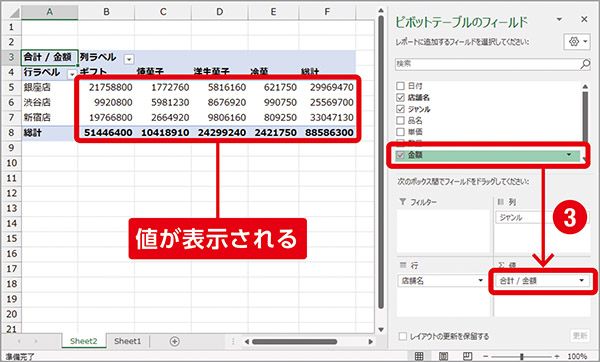
Task: Switch to Normal view icon in status bar
Action: pyautogui.click(x=419, y=356)
